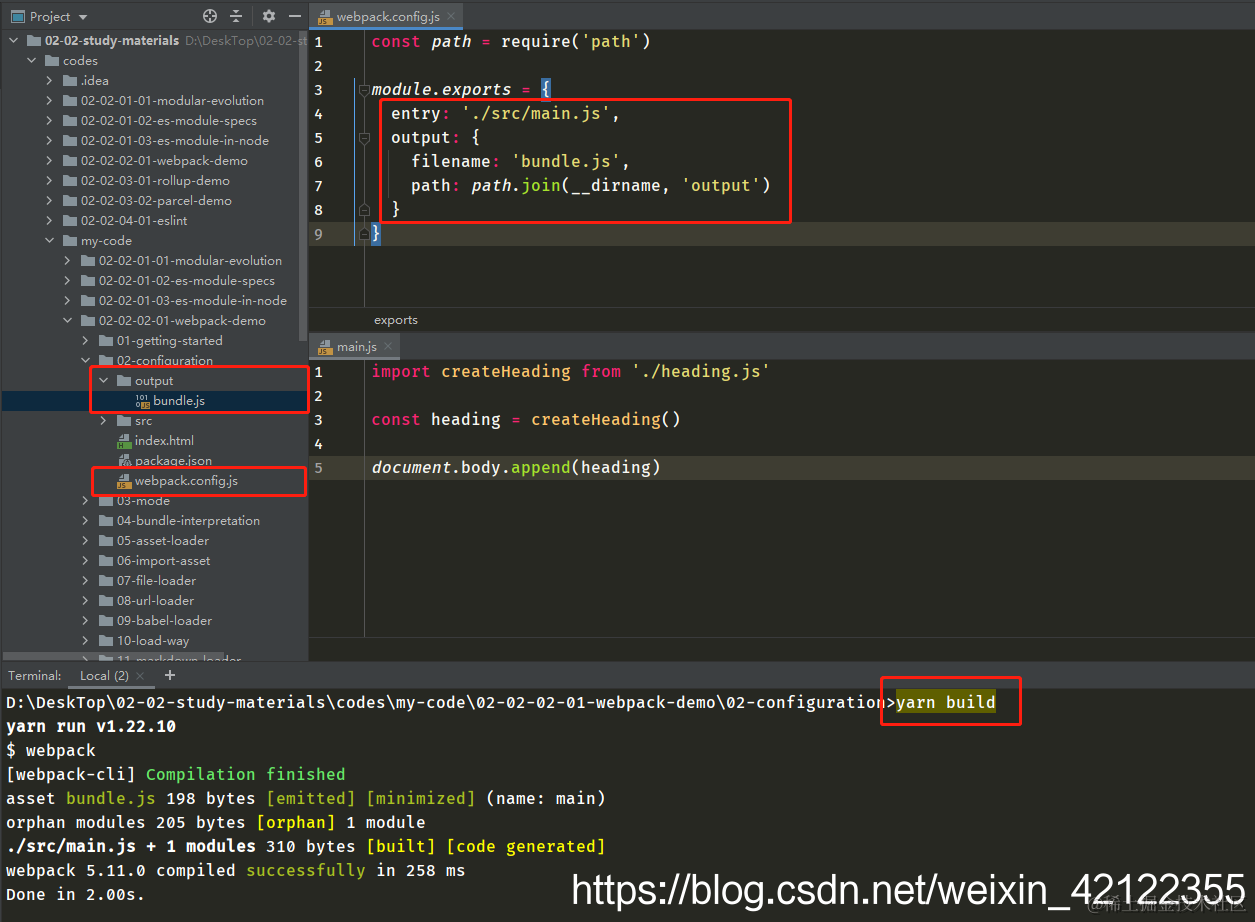
Task: Select the 04-bundle-interpretation folder
Action: coord(188,521)
